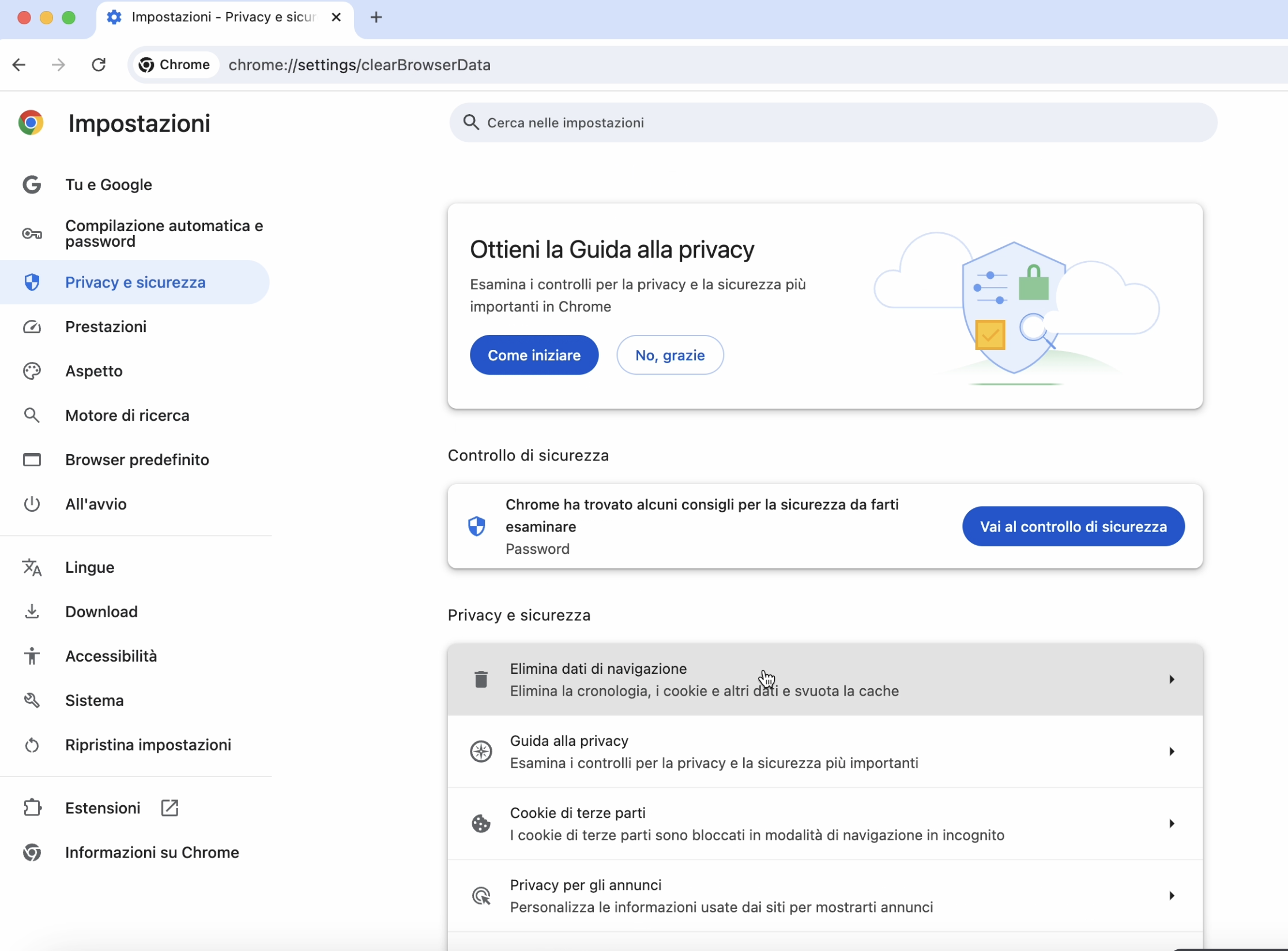1288x951 pixels.
Task: Click the reload/refresh button in toolbar
Action: coord(99,65)
